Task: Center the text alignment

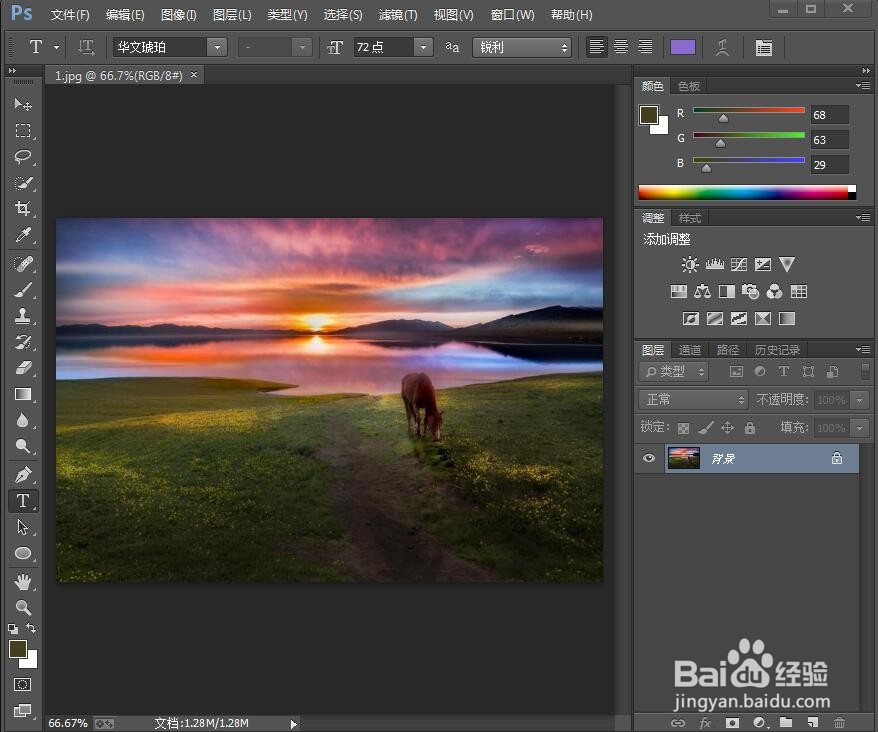Action: click(620, 47)
